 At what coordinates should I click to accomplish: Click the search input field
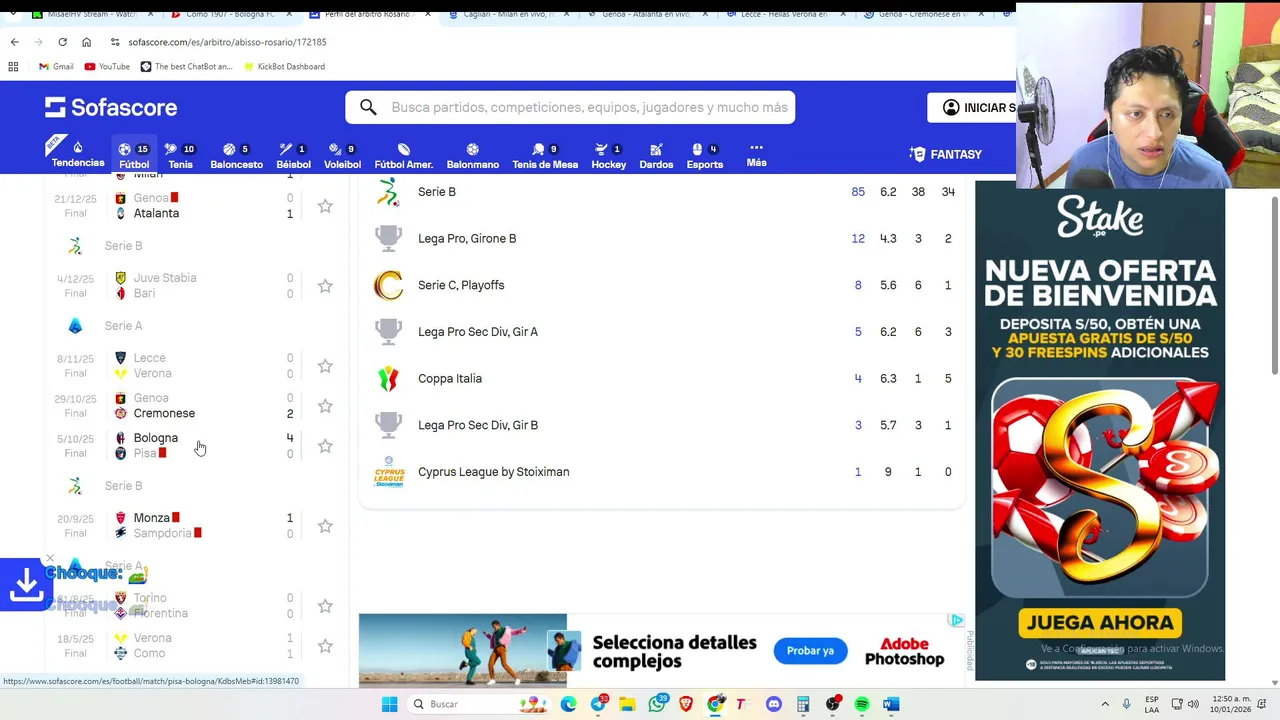click(570, 107)
